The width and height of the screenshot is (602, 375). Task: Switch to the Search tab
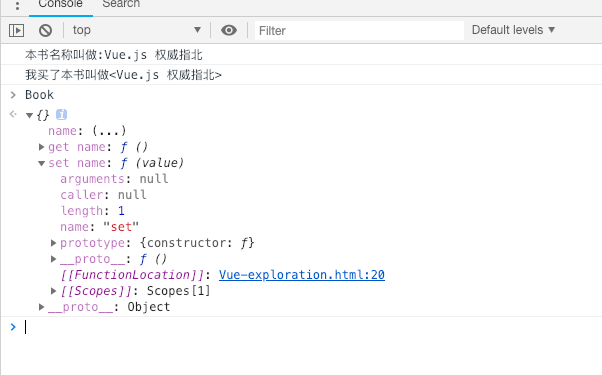click(121, 5)
